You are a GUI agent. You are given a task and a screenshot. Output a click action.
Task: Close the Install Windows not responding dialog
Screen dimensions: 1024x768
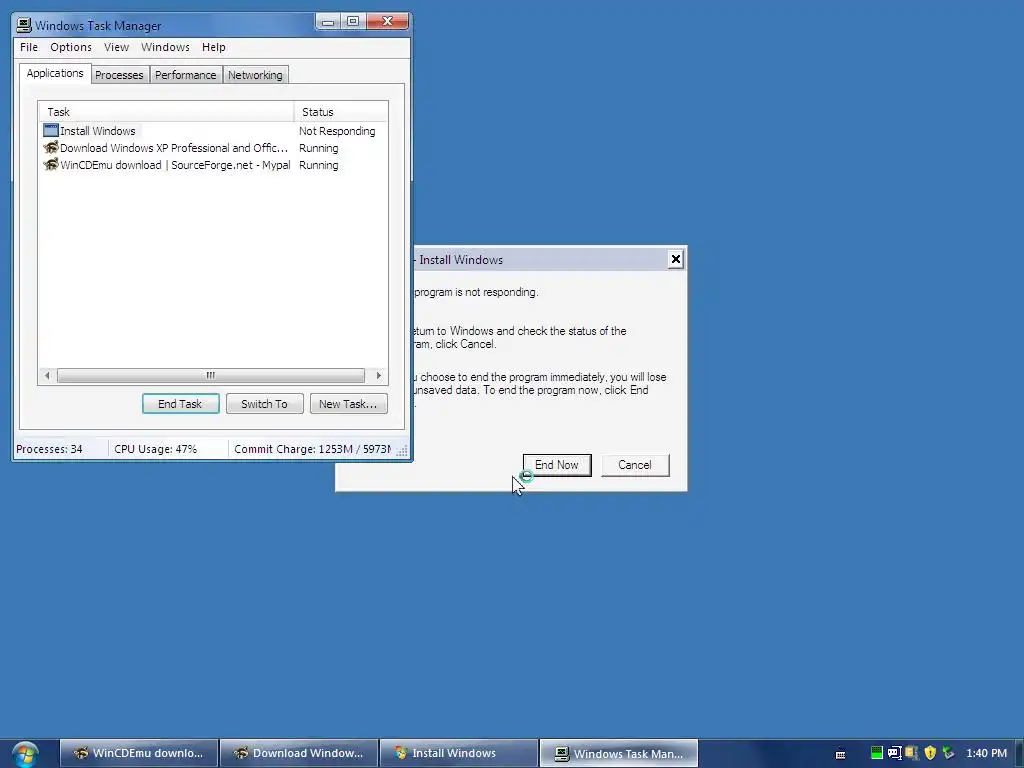click(x=675, y=259)
